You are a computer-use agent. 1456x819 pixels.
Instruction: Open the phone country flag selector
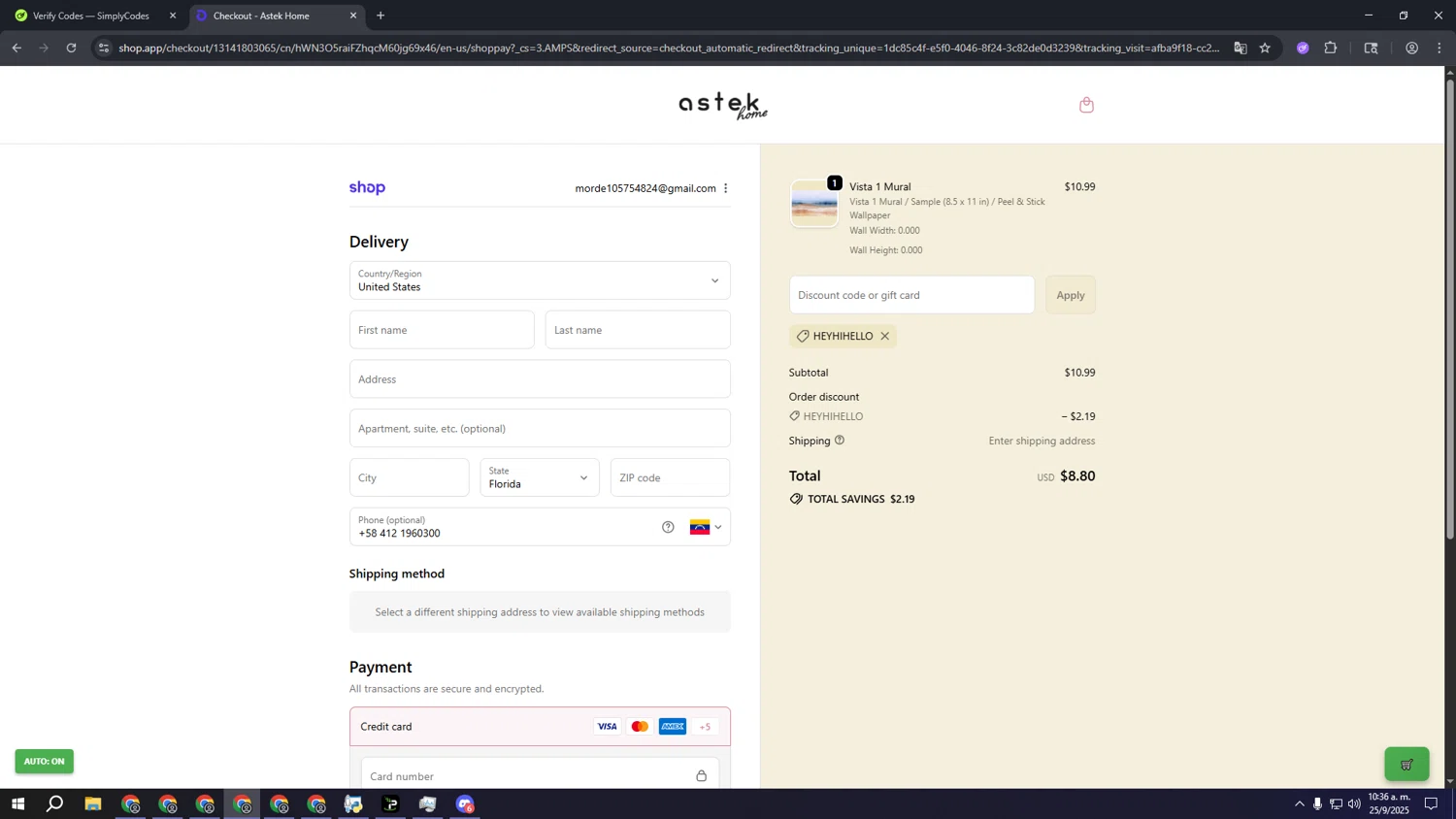pyautogui.click(x=706, y=527)
